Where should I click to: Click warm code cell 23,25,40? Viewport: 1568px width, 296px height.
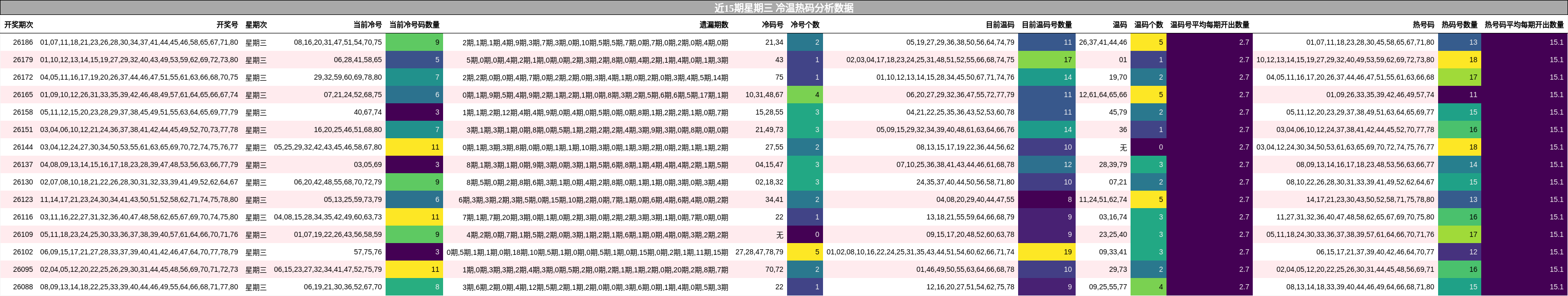tap(1113, 234)
